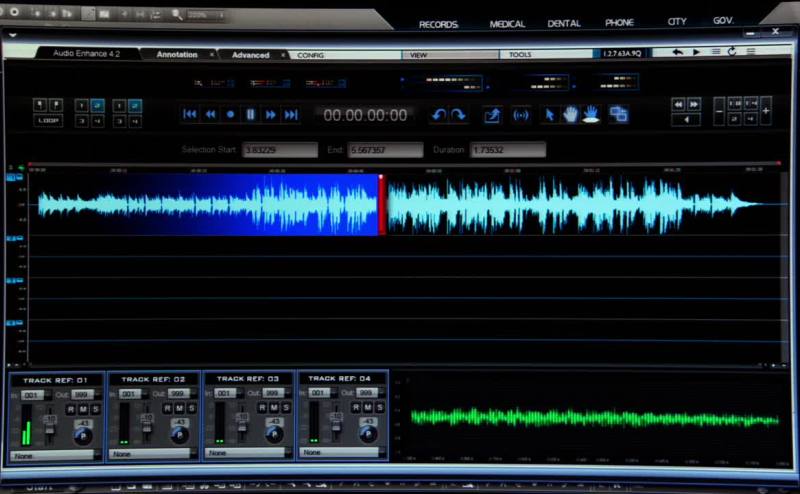Open the None dropdown on Track Ref 03
Viewport: 800px width, 494px height.
pyautogui.click(x=247, y=454)
